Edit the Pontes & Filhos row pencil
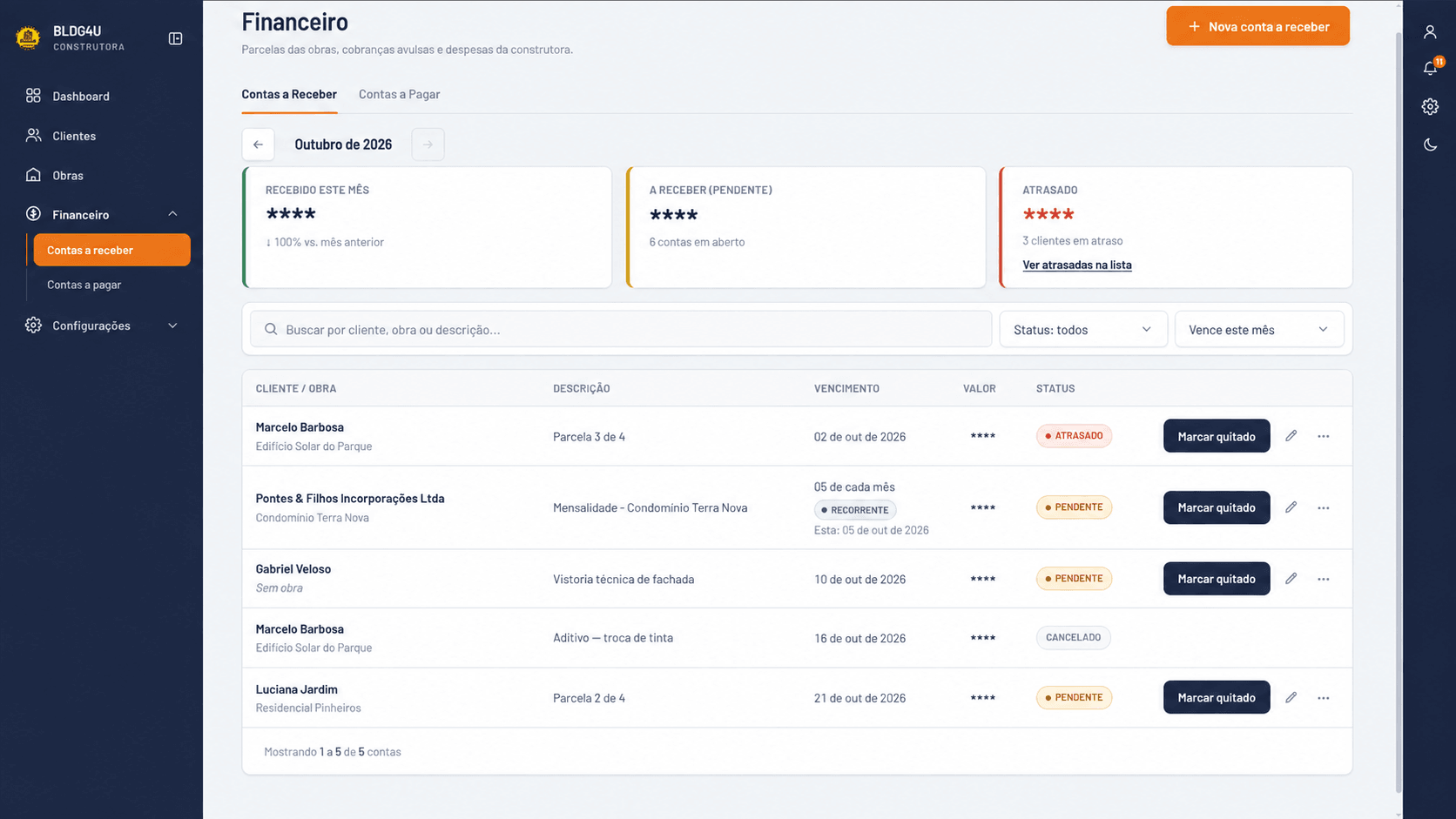The image size is (1456, 819). 1291,507
